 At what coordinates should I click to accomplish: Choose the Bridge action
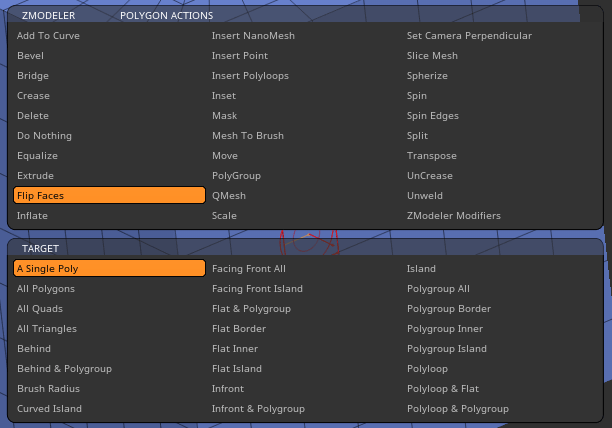33,76
